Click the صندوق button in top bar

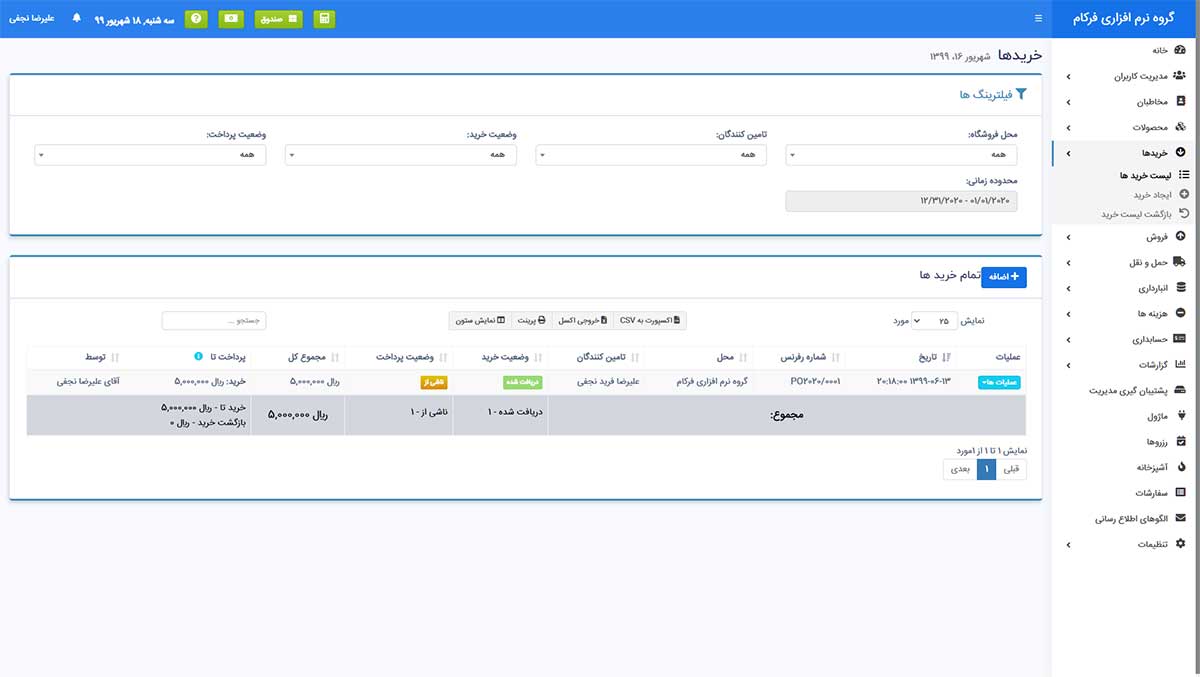point(278,19)
